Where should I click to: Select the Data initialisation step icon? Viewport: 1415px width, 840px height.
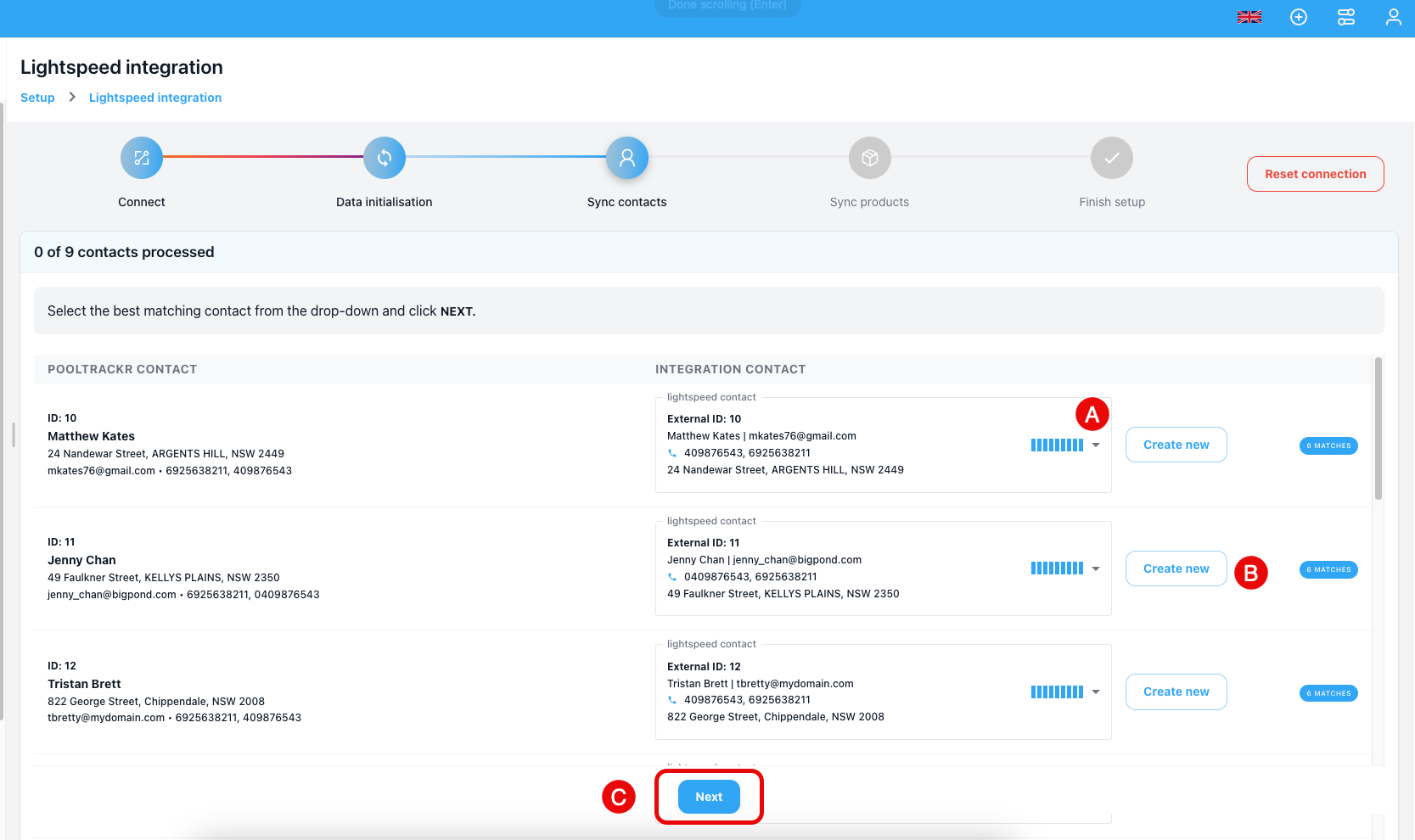click(385, 158)
